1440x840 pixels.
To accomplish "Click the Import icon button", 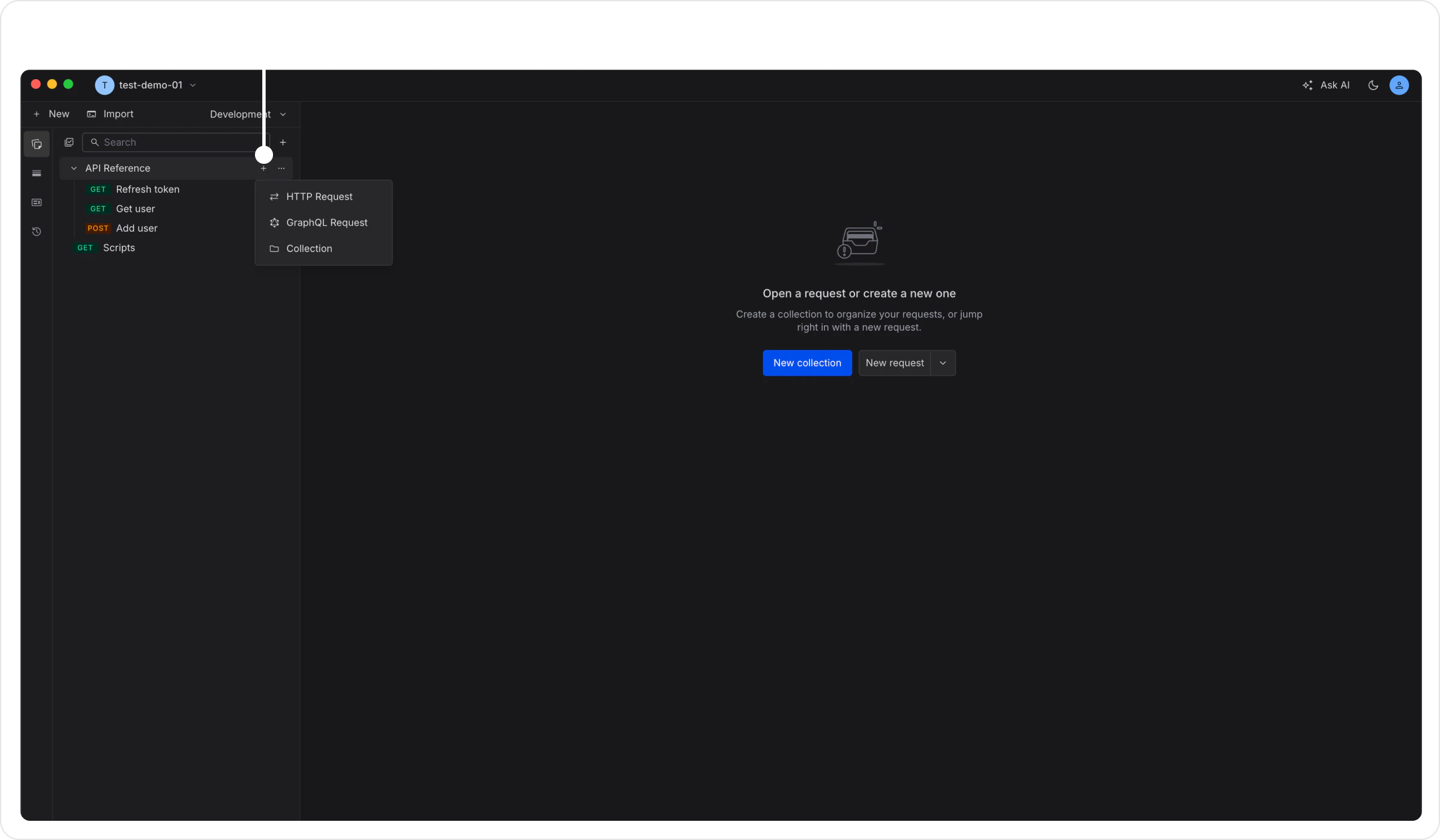I will pos(110,114).
